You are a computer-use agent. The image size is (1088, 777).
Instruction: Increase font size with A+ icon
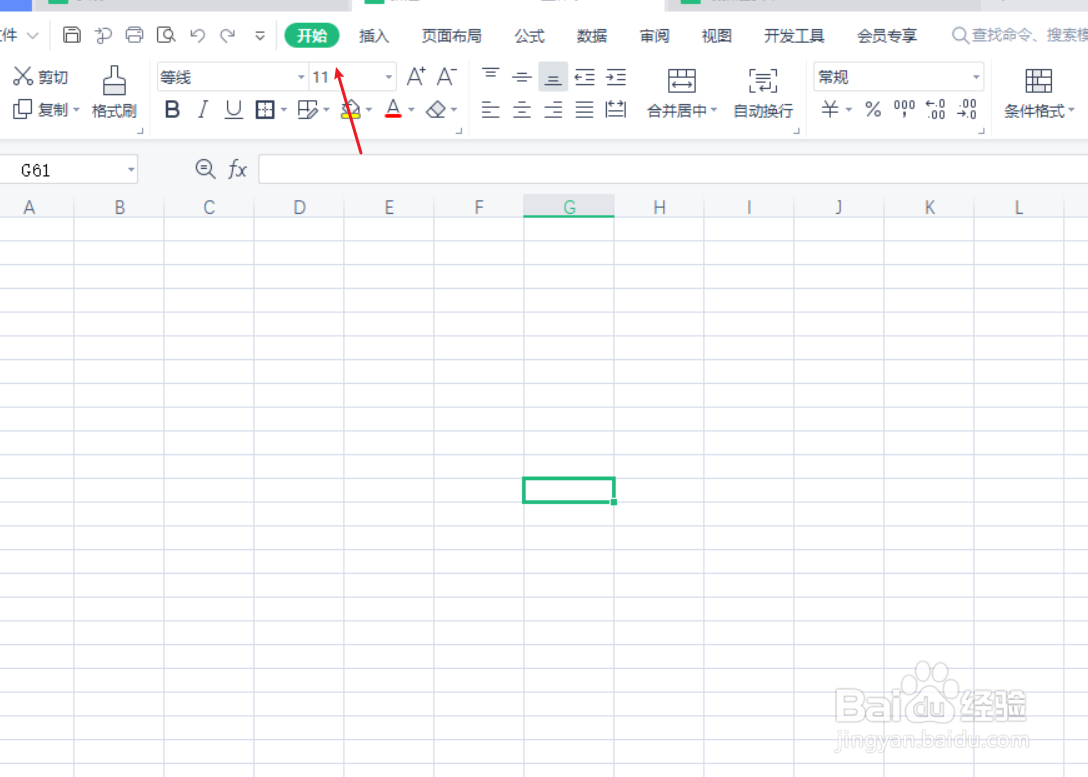point(416,76)
